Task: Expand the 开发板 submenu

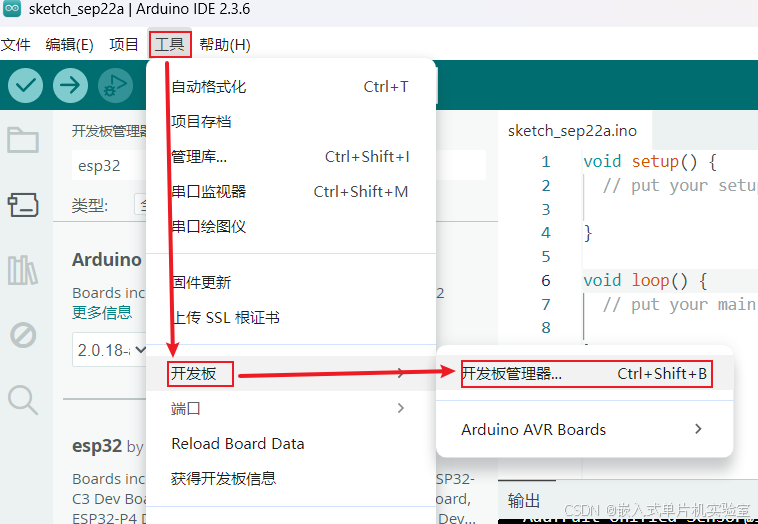Action: click(291, 374)
